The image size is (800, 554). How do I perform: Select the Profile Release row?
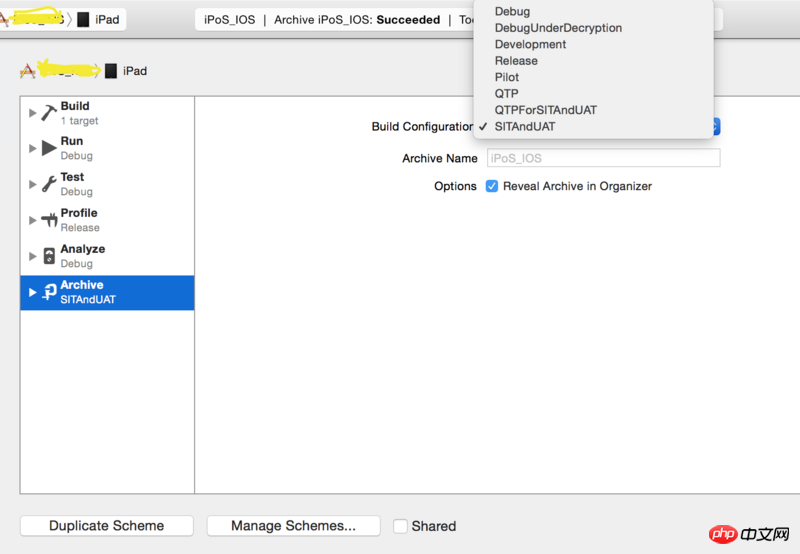108,220
